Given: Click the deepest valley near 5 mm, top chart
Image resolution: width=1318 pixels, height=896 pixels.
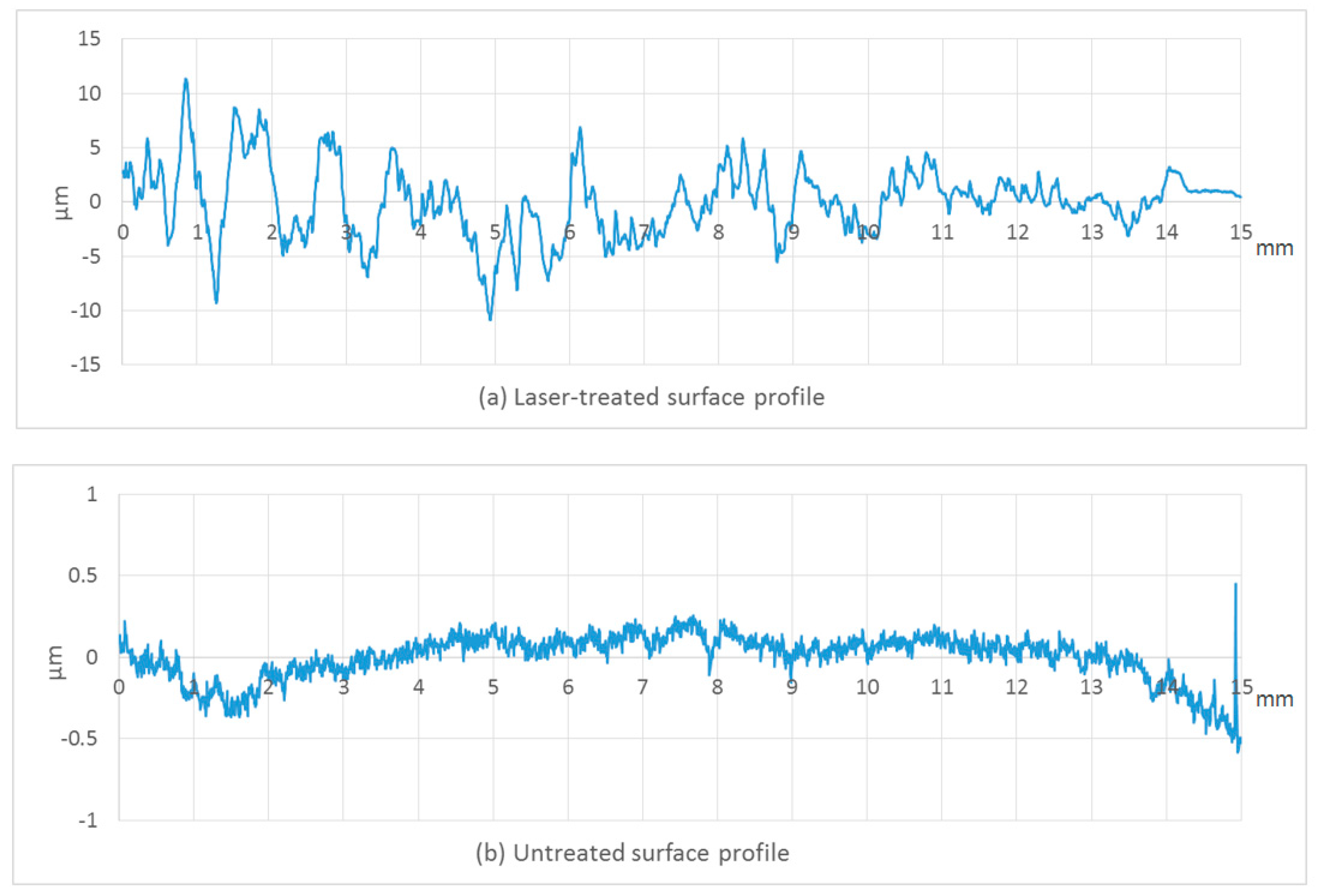Looking at the screenshot, I should [x=491, y=317].
